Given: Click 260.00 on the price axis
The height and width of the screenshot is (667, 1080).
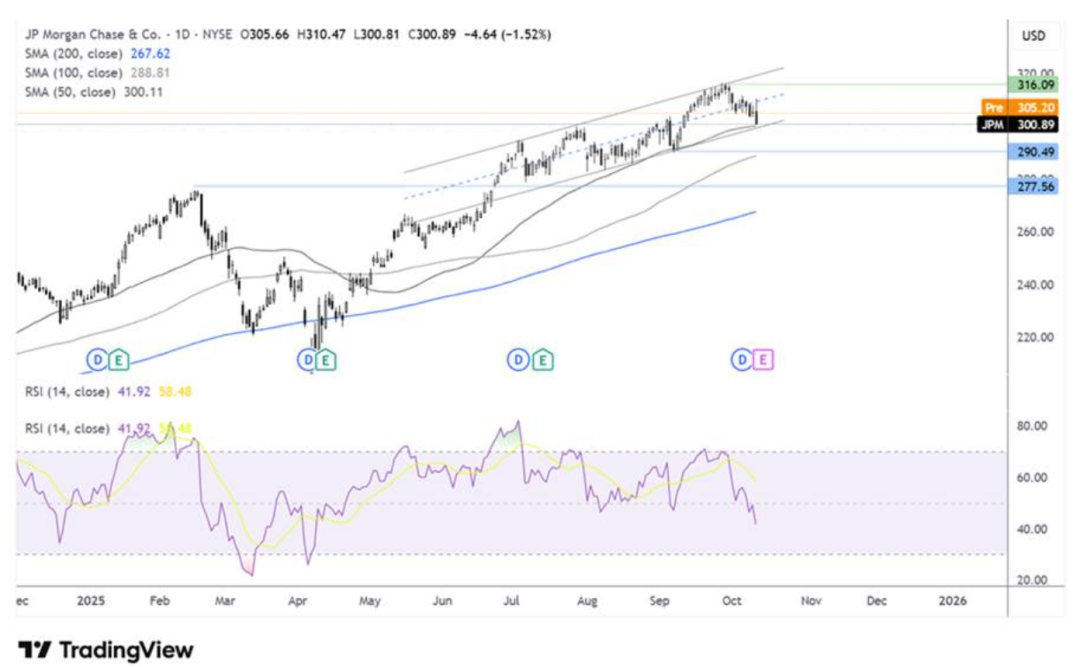Looking at the screenshot, I should coord(1035,232).
